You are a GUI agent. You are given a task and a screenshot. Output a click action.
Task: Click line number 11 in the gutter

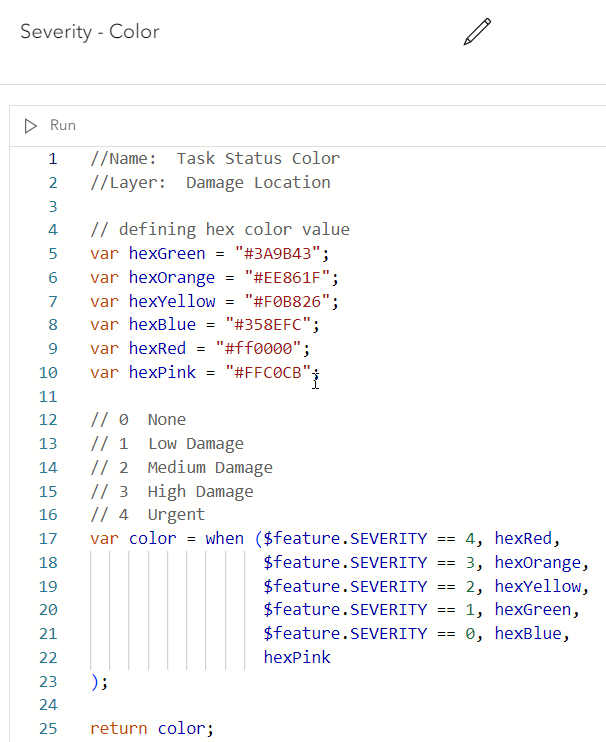(x=48, y=397)
